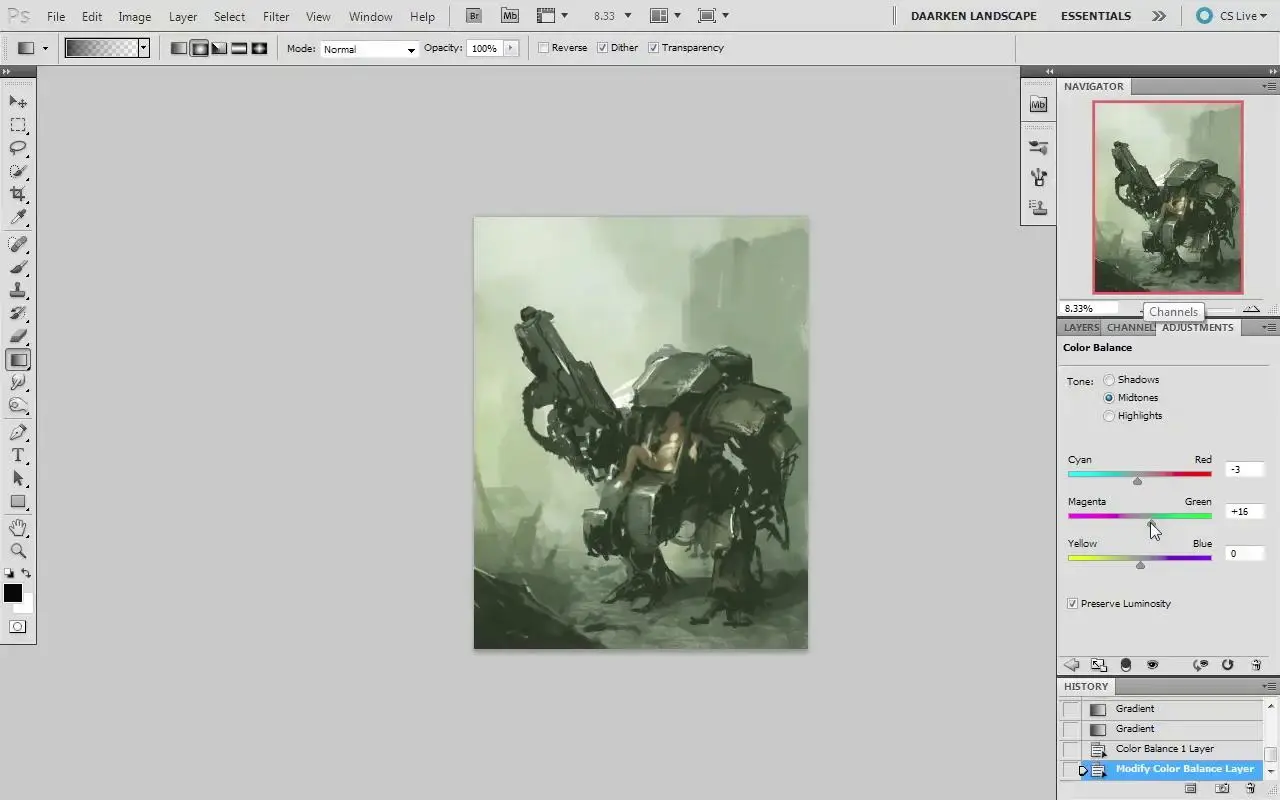This screenshot has width=1280, height=800.
Task: Enable the Reverse gradient checkbox
Action: (544, 48)
